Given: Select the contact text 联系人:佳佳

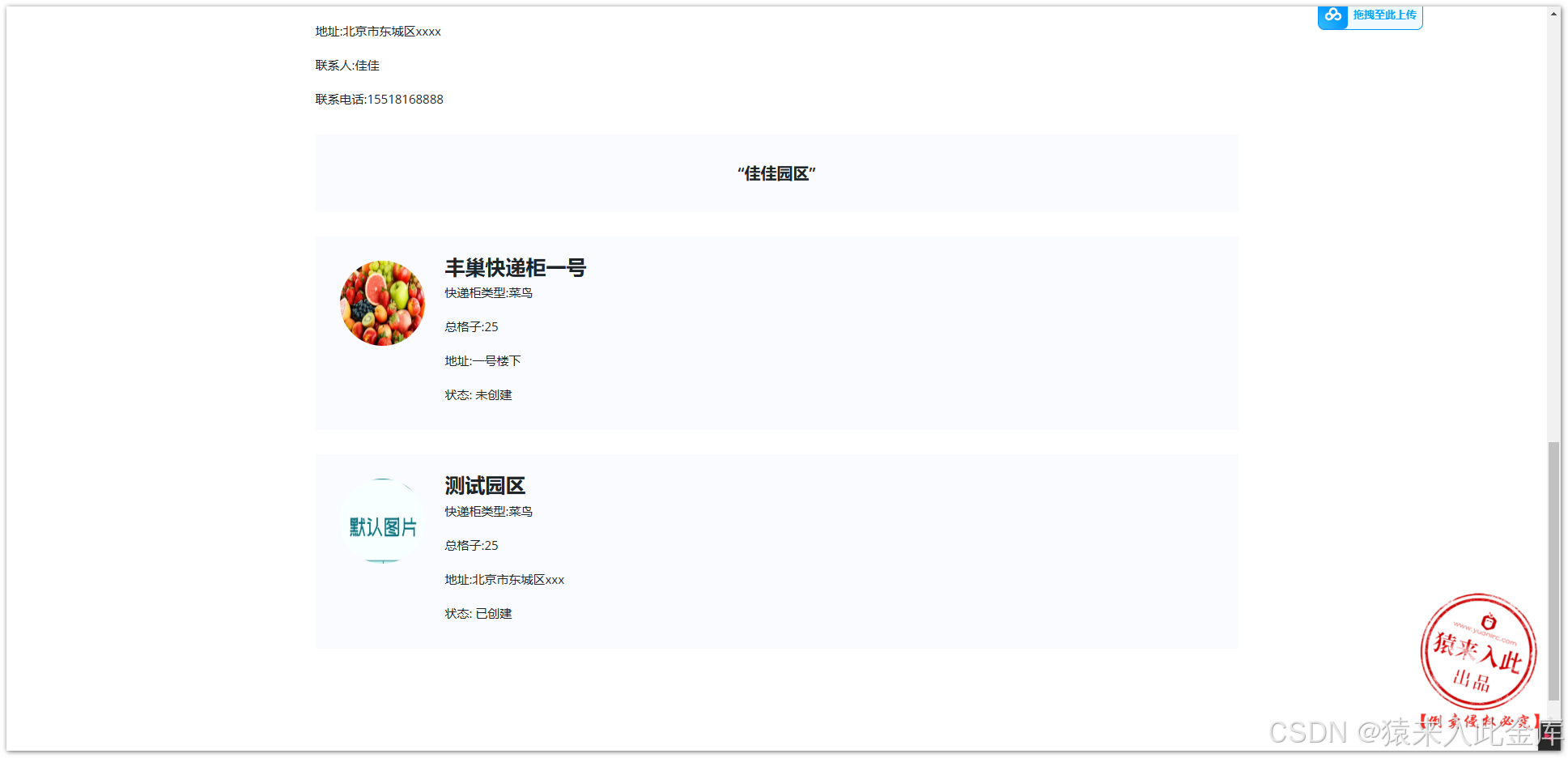Looking at the screenshot, I should pos(347,66).
